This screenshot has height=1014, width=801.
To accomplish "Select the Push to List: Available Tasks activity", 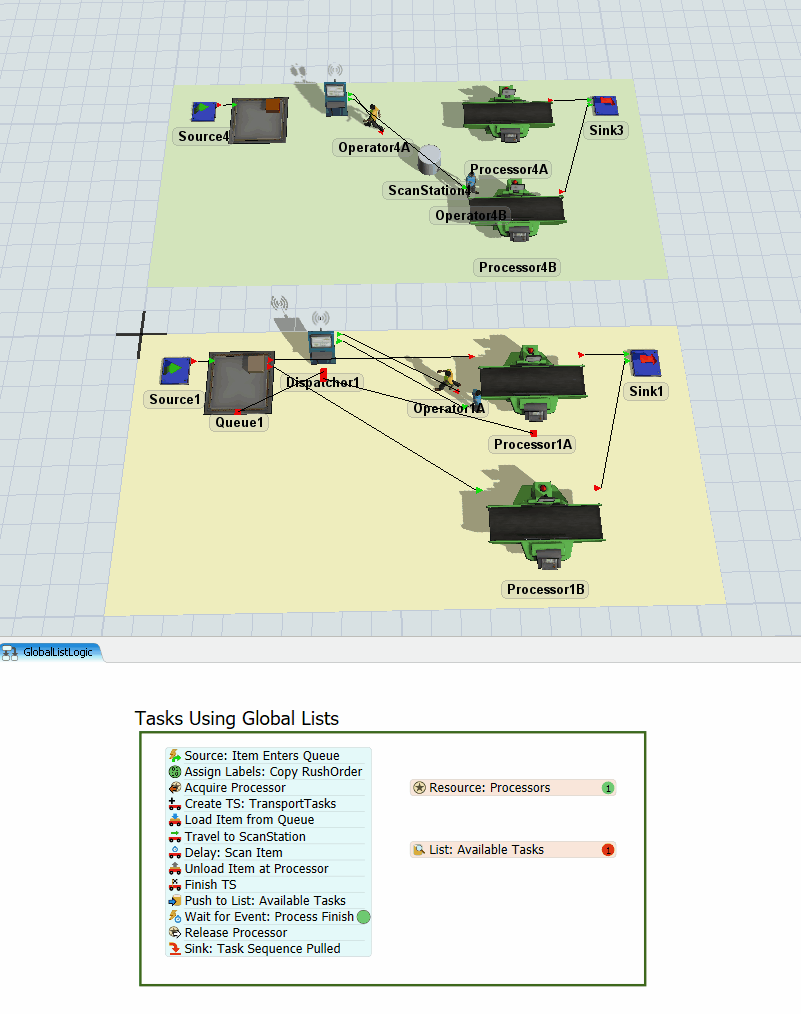I will pyautogui.click(x=265, y=901).
